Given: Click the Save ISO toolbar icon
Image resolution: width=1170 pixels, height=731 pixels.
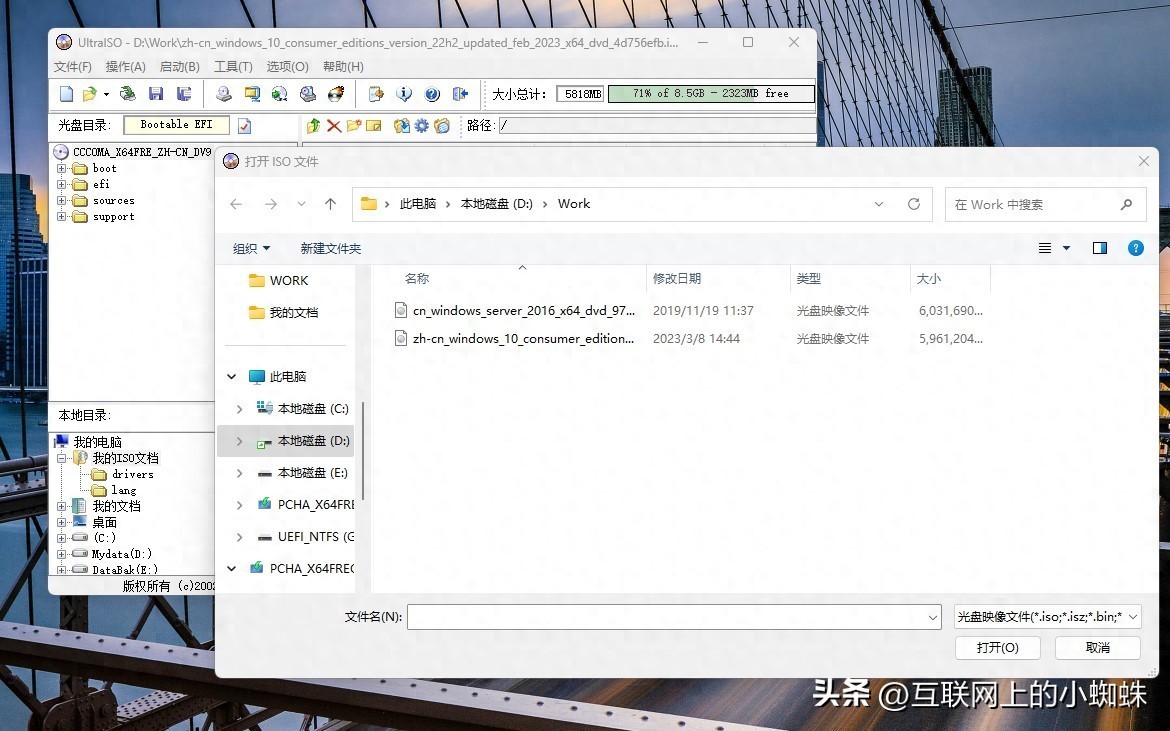Looking at the screenshot, I should click(157, 93).
